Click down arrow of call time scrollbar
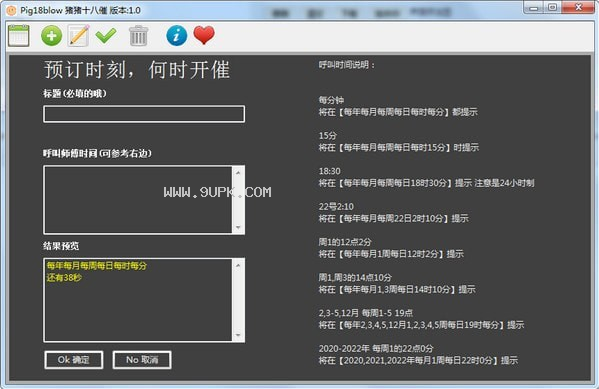Screen dimensions: 599x389 [238, 227]
